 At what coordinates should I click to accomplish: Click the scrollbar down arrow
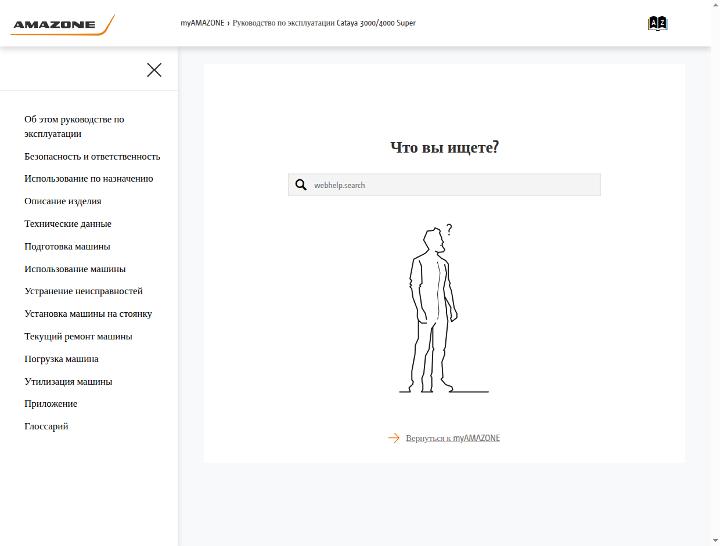click(715, 541)
